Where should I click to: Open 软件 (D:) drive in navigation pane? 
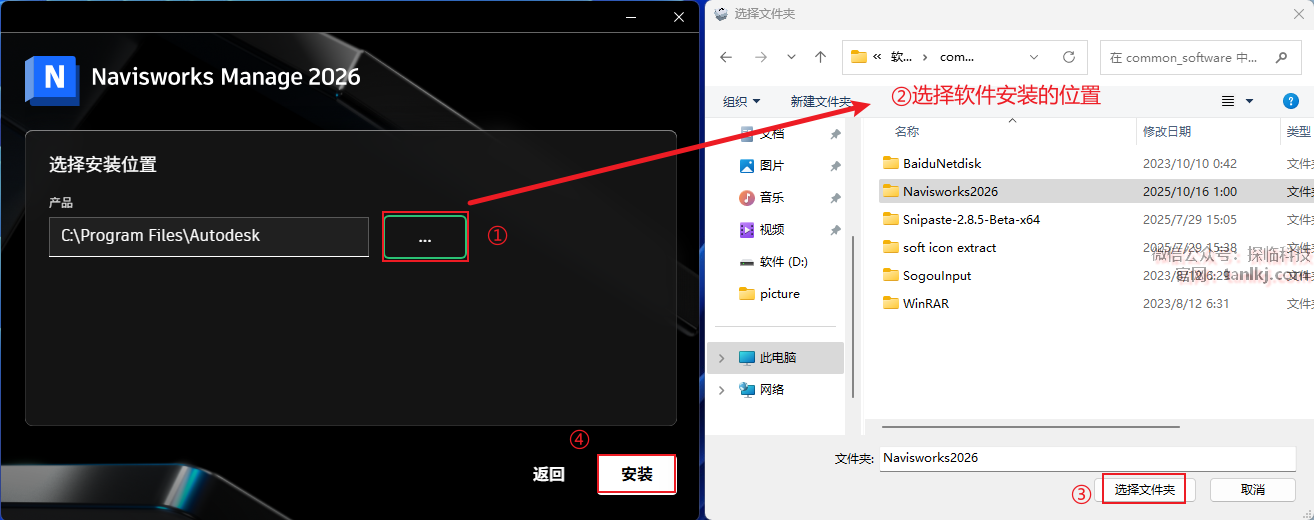[x=784, y=261]
